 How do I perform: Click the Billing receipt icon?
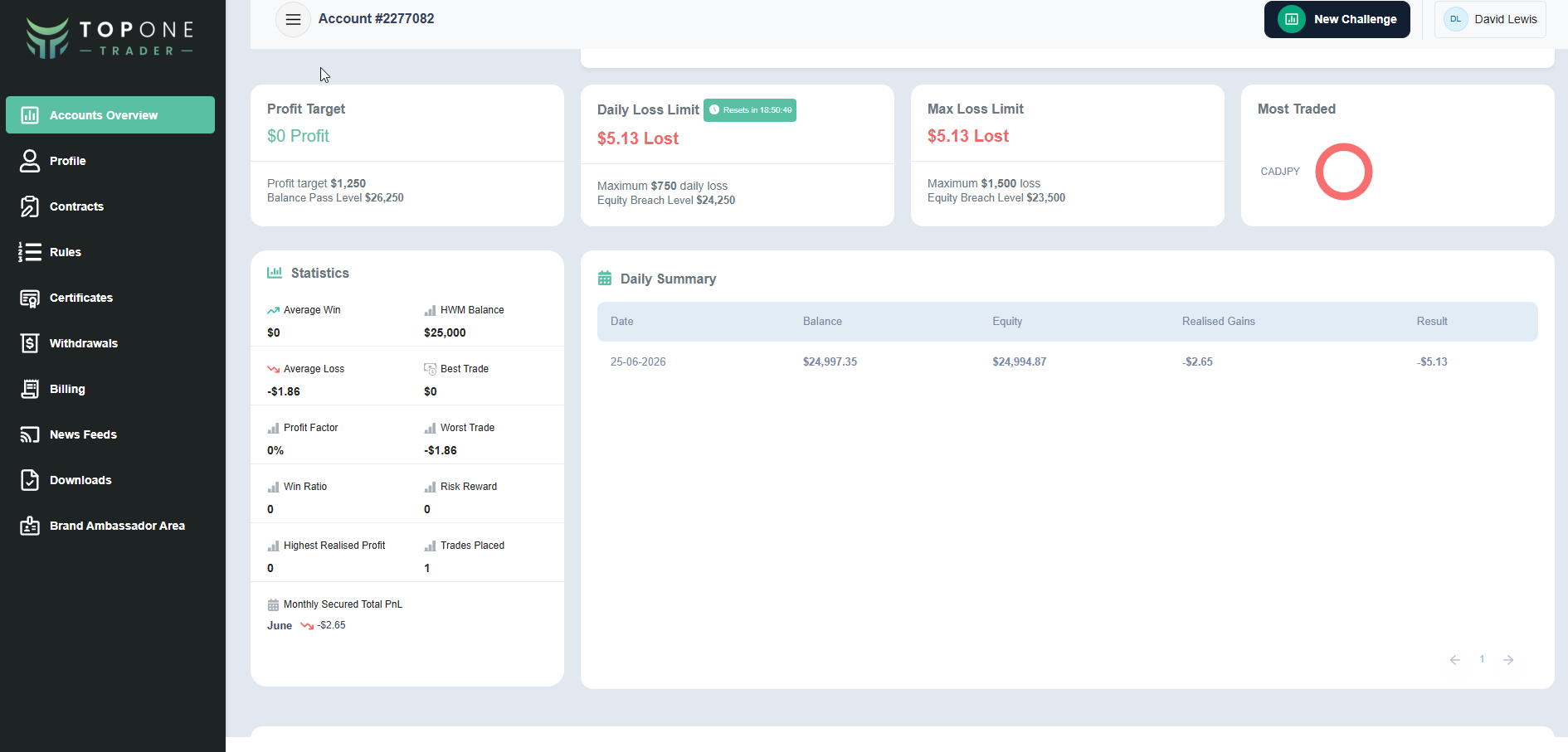[30, 389]
